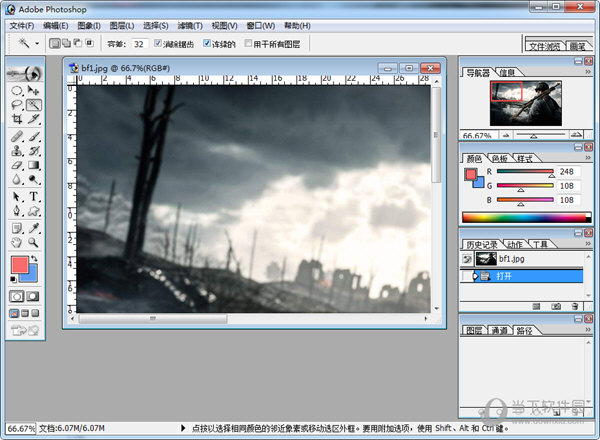Select the Notes tool
Viewport: 600px width, 440px height.
pos(16,228)
